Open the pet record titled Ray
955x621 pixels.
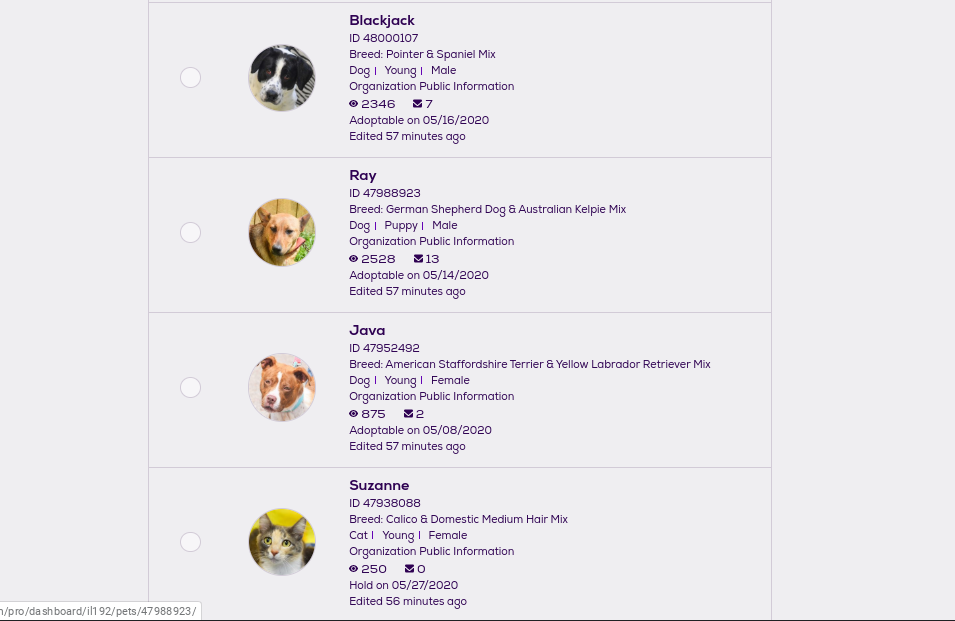[362, 175]
